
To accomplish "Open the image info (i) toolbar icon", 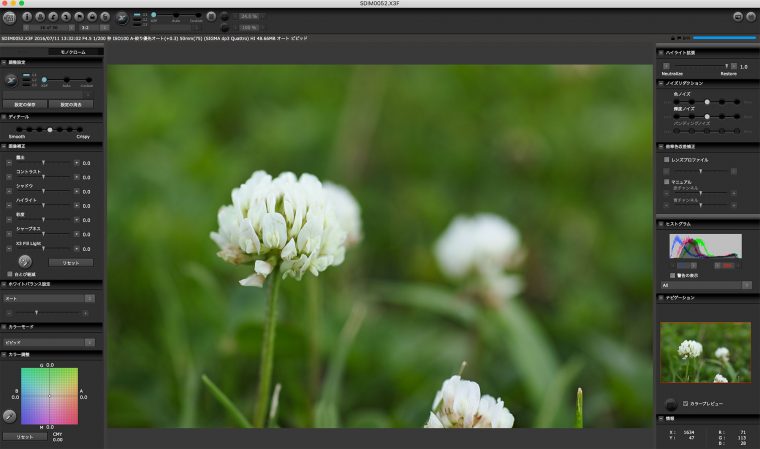I will [27, 17].
